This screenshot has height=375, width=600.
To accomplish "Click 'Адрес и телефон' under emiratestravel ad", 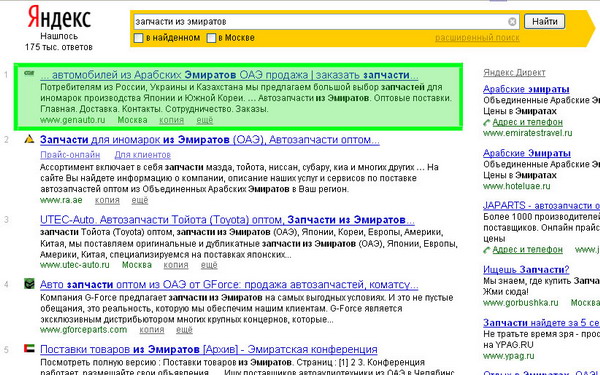I will pyautogui.click(x=528, y=122).
